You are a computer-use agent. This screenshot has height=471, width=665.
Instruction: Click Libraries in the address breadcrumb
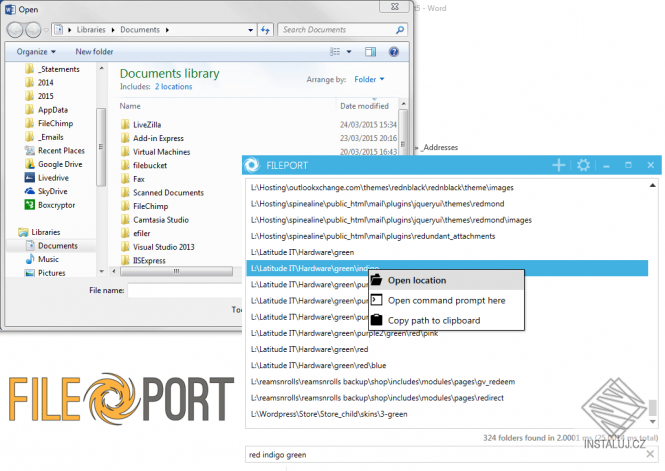tap(91, 30)
